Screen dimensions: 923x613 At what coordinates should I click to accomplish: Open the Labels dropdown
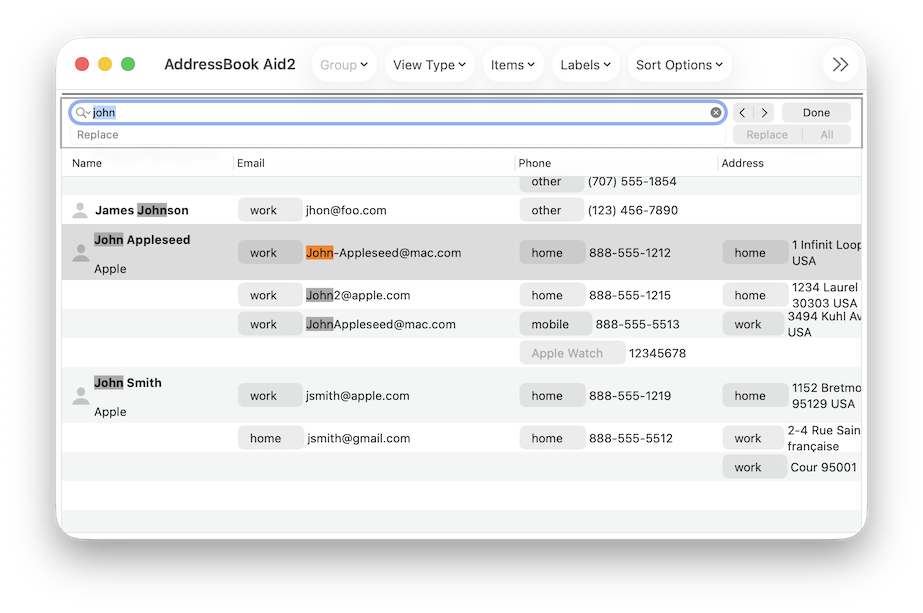585,65
